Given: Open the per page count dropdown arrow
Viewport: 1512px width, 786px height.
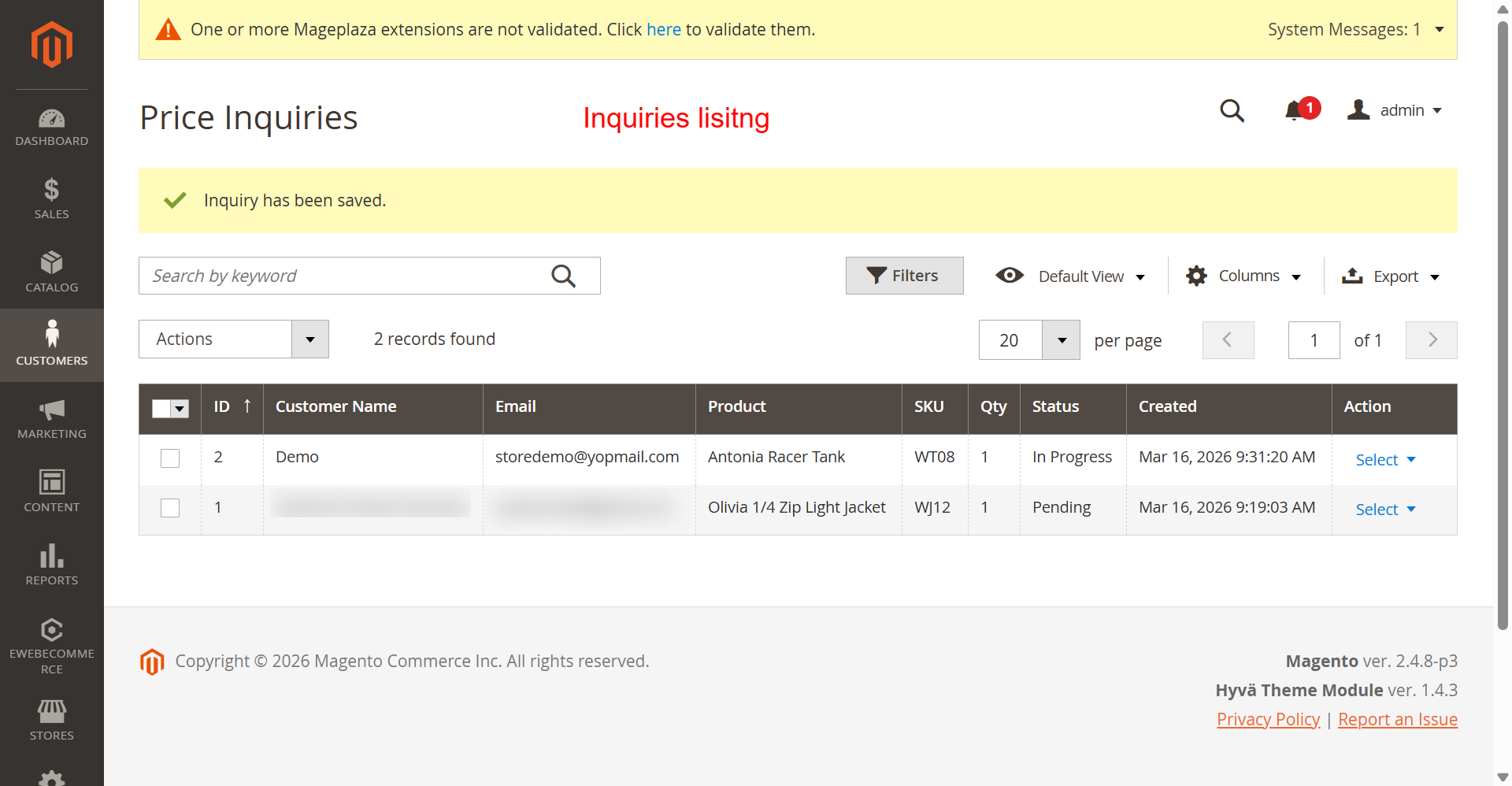Looking at the screenshot, I should [1061, 340].
